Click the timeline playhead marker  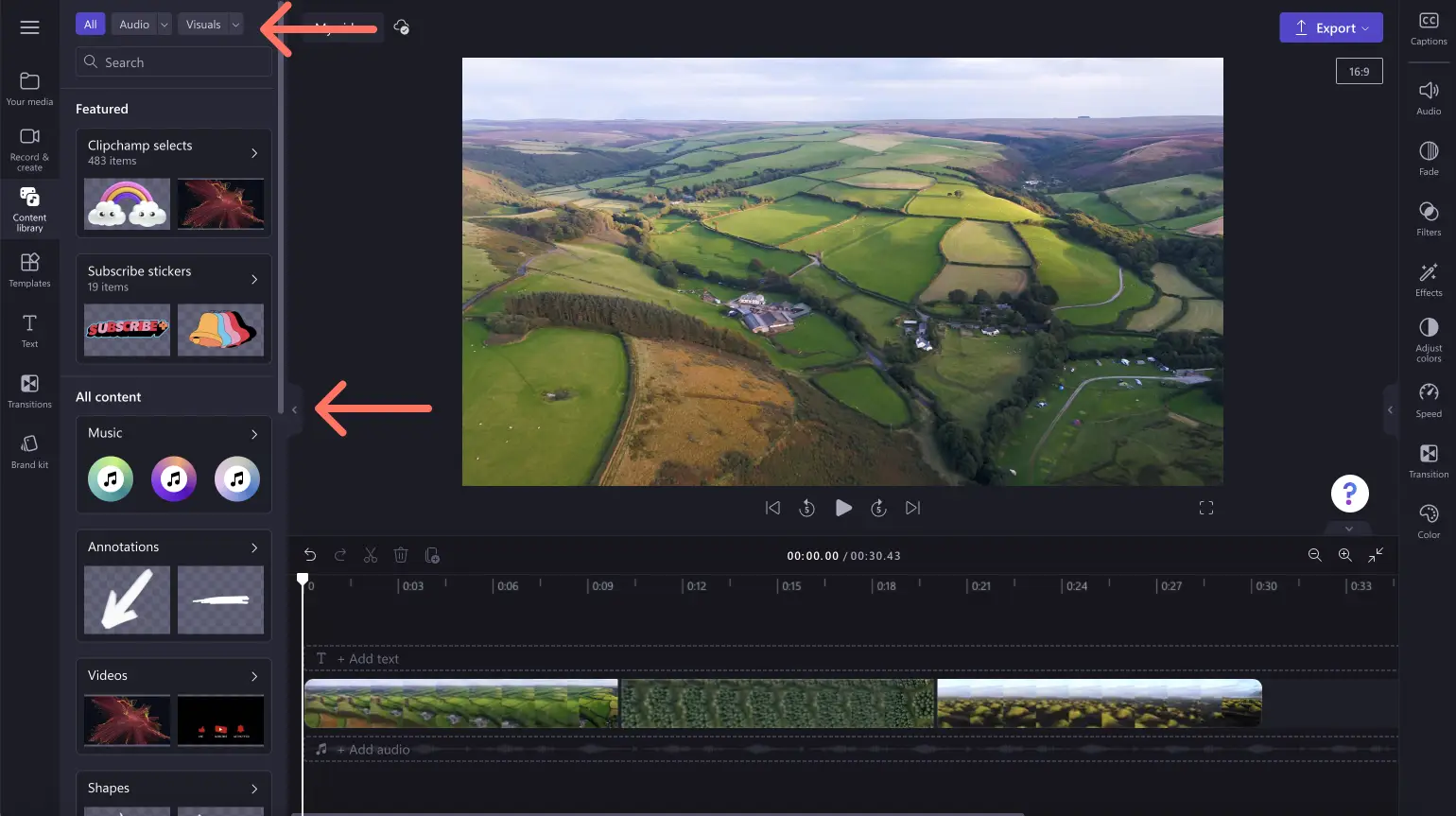tap(303, 579)
